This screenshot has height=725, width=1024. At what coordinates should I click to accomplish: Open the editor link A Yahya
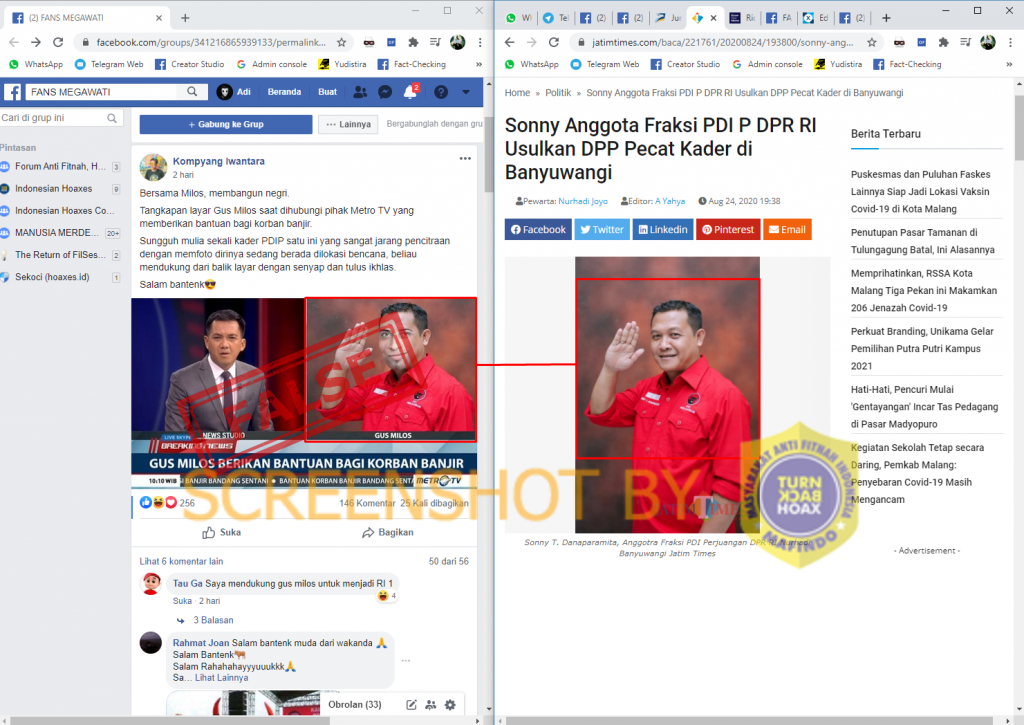pyautogui.click(x=670, y=201)
